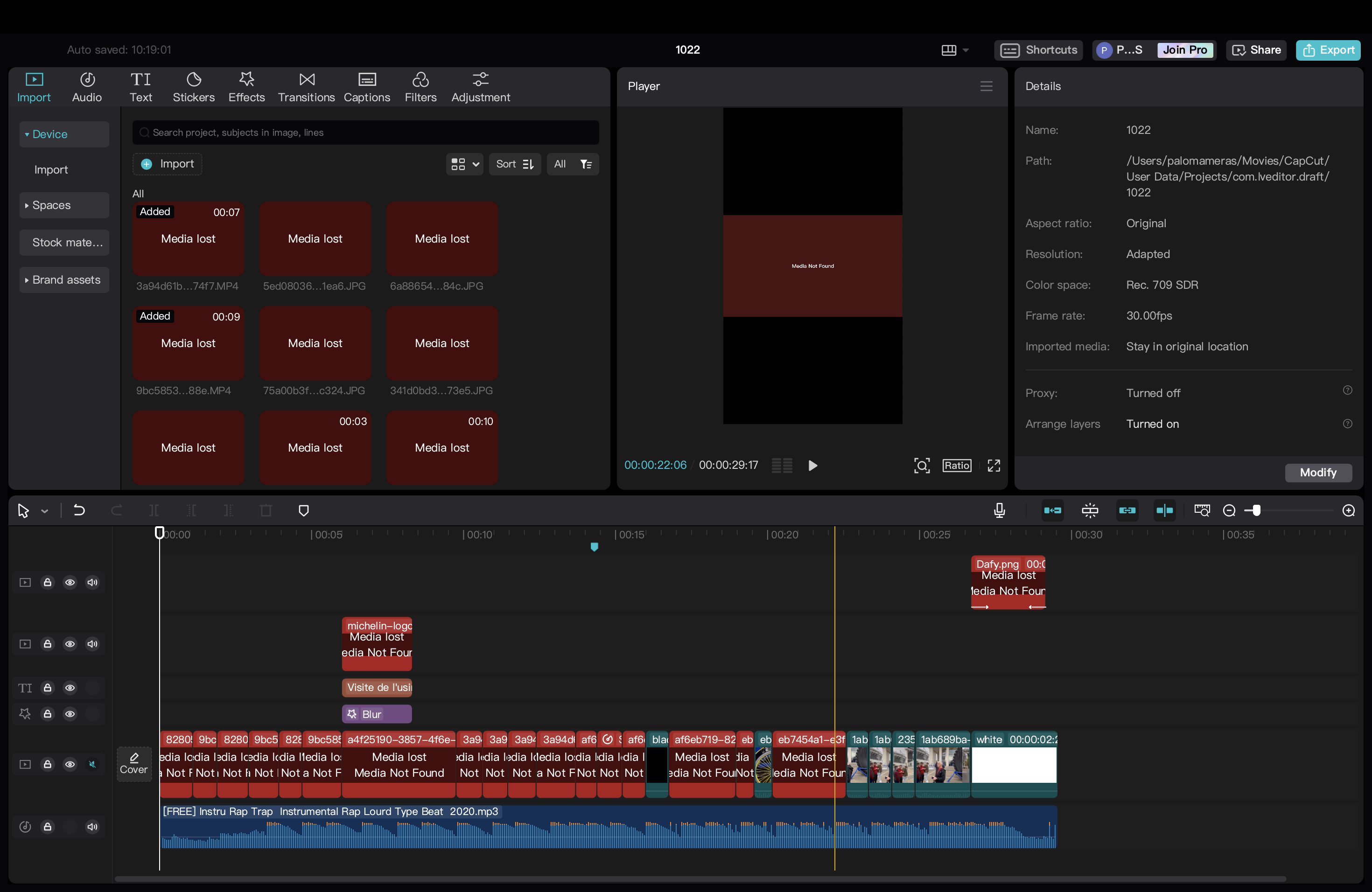Screen dimensions: 1372x892
Task: Click the Cover edit button
Action: pyautogui.click(x=134, y=764)
